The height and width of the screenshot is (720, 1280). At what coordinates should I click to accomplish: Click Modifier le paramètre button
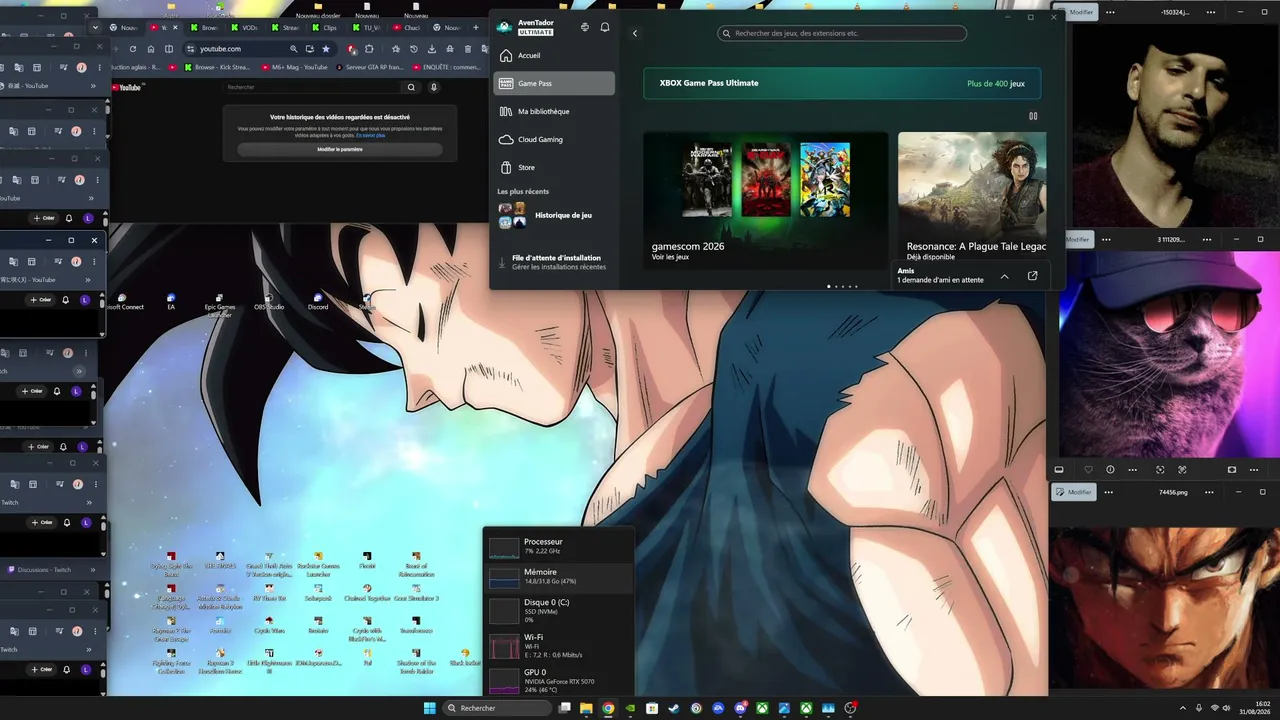(x=340, y=149)
